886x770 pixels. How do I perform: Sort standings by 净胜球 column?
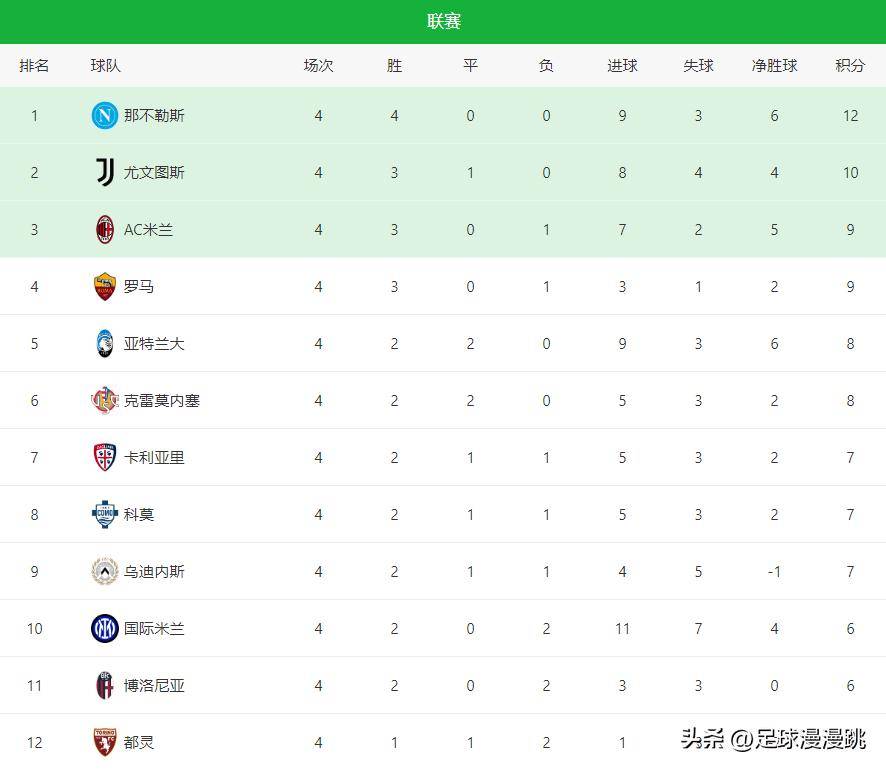coord(774,65)
